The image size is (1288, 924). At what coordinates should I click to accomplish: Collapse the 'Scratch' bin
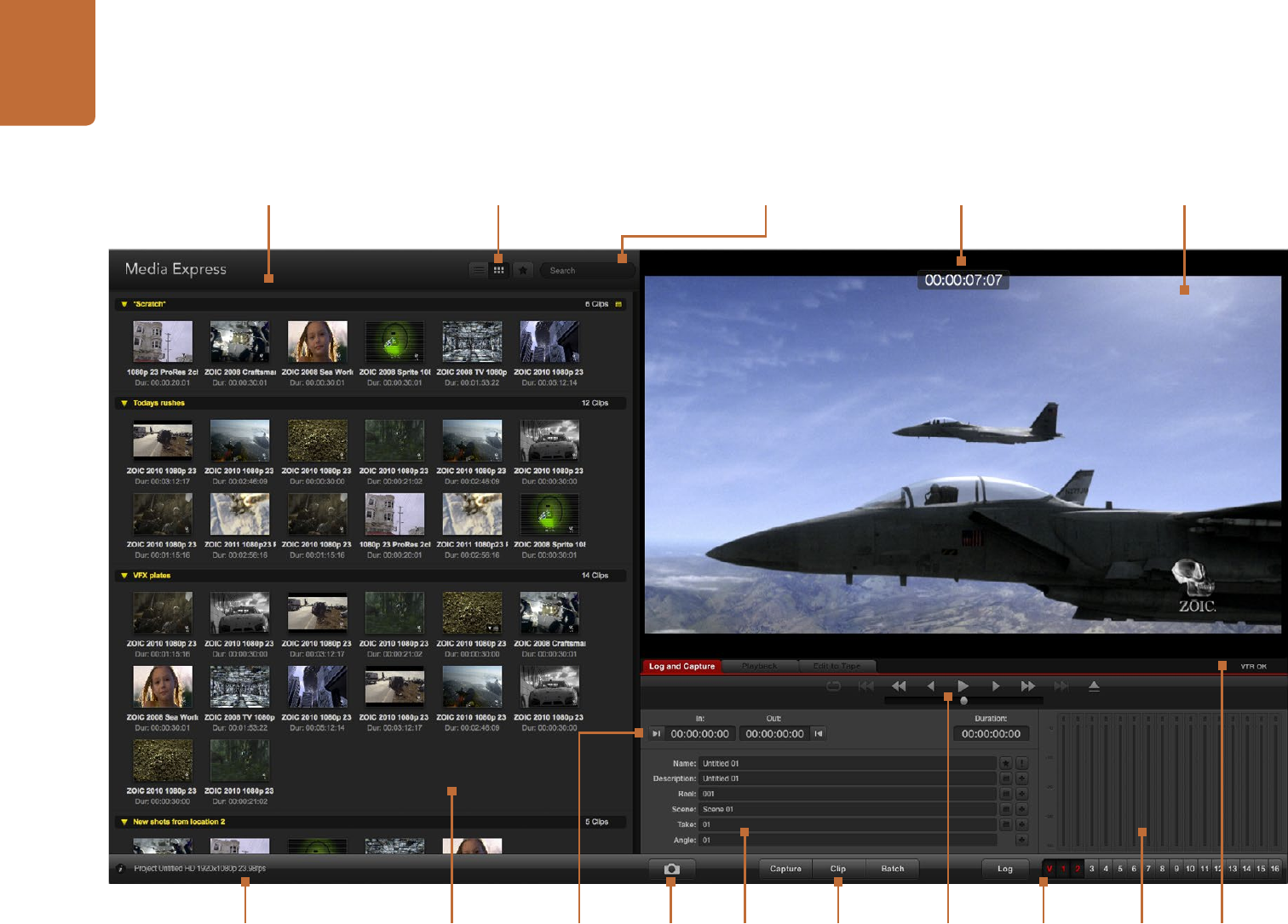[x=124, y=304]
